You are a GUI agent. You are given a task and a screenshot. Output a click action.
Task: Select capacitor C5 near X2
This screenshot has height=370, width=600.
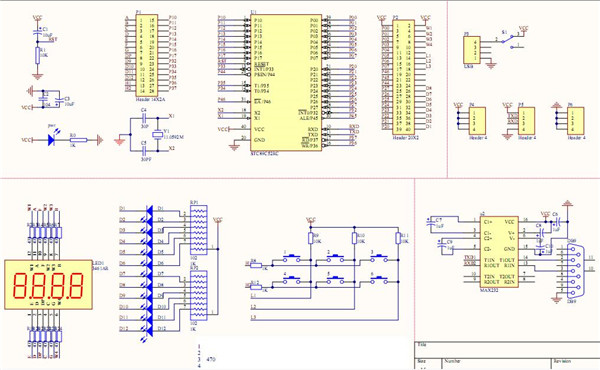click(144, 151)
